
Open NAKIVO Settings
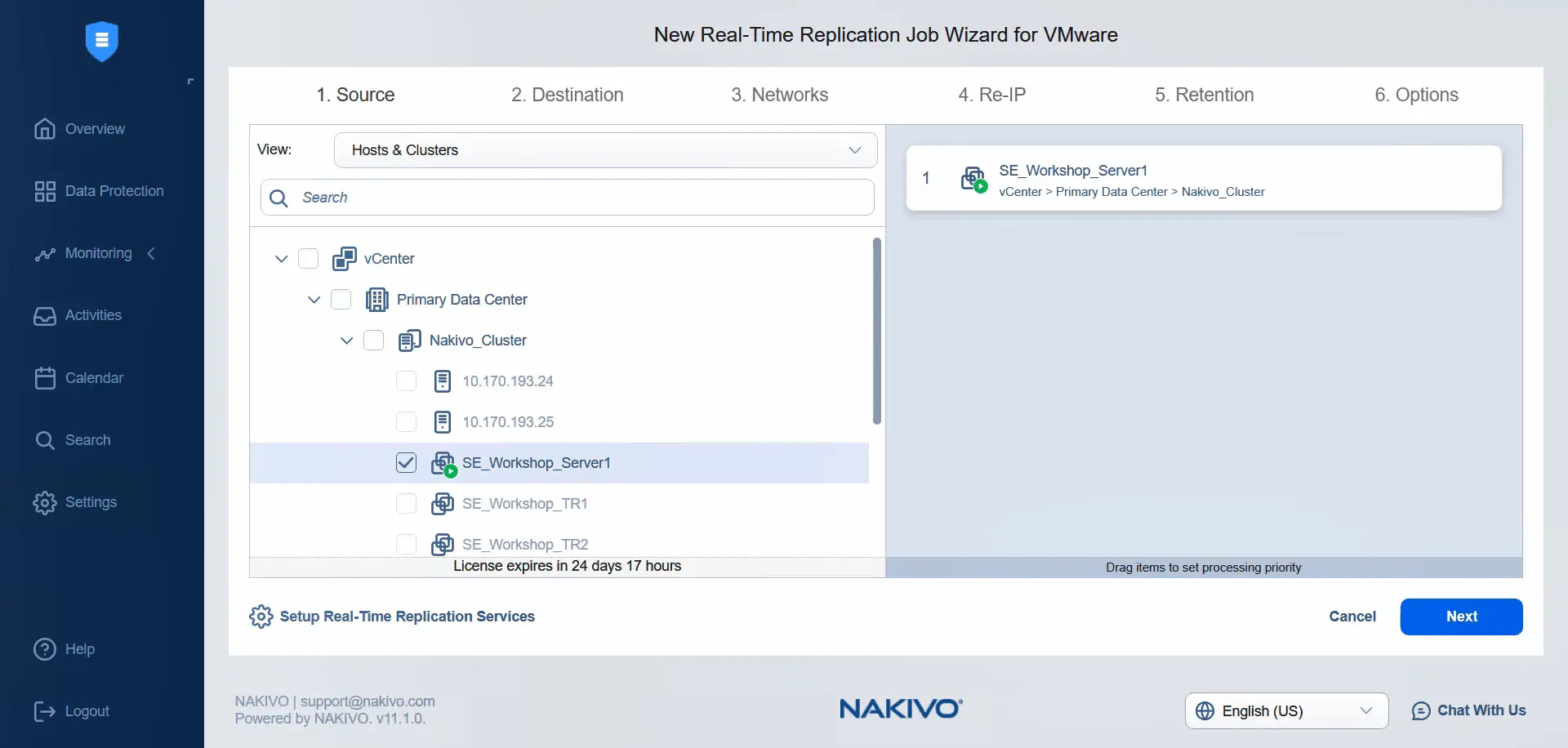click(91, 501)
